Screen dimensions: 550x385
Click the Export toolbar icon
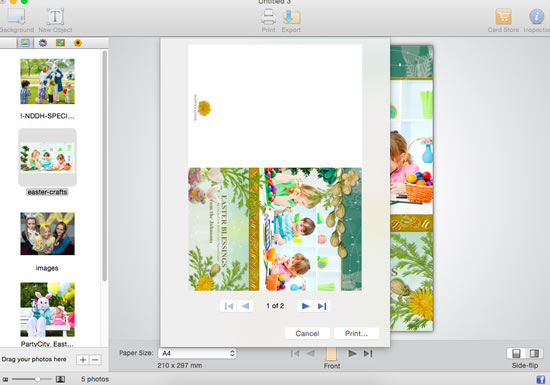pos(291,21)
